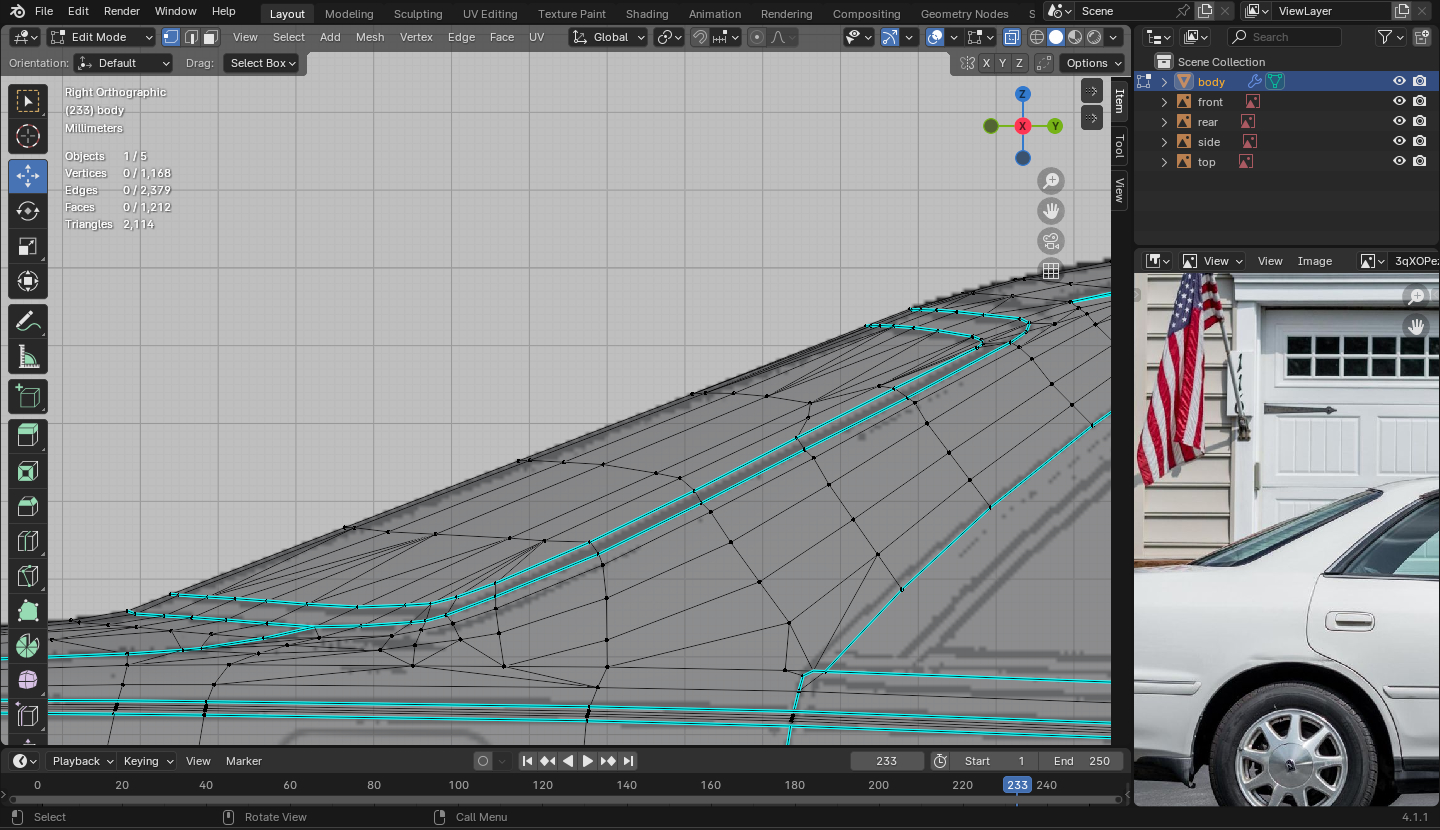Click the outliner search field
Viewport: 1440px width, 830px height.
pyautogui.click(x=1284, y=37)
